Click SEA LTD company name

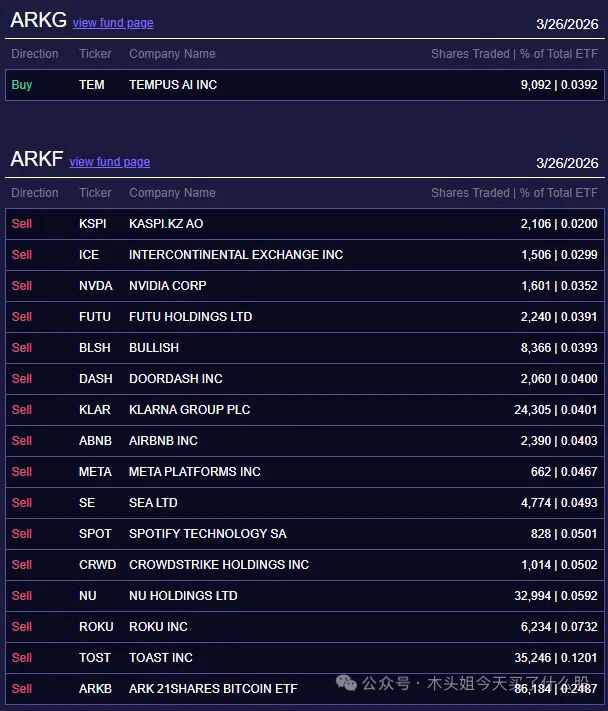[153, 503]
